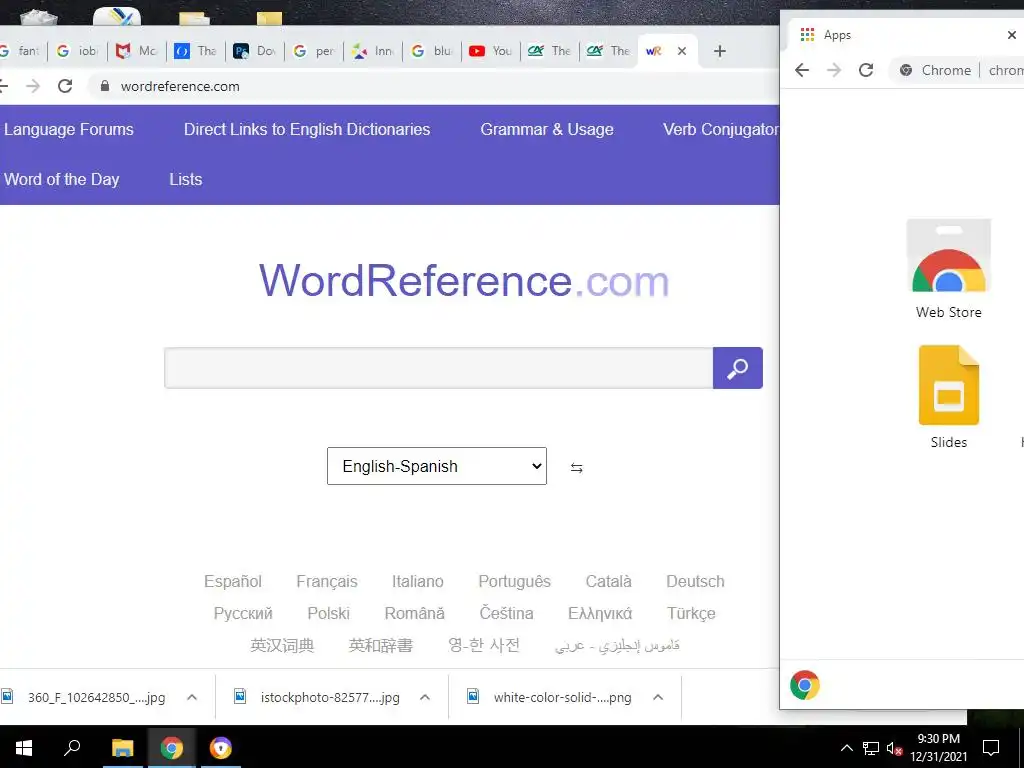Switch site language to Español
Screen dimensions: 1024x768
pyautogui.click(x=232, y=581)
